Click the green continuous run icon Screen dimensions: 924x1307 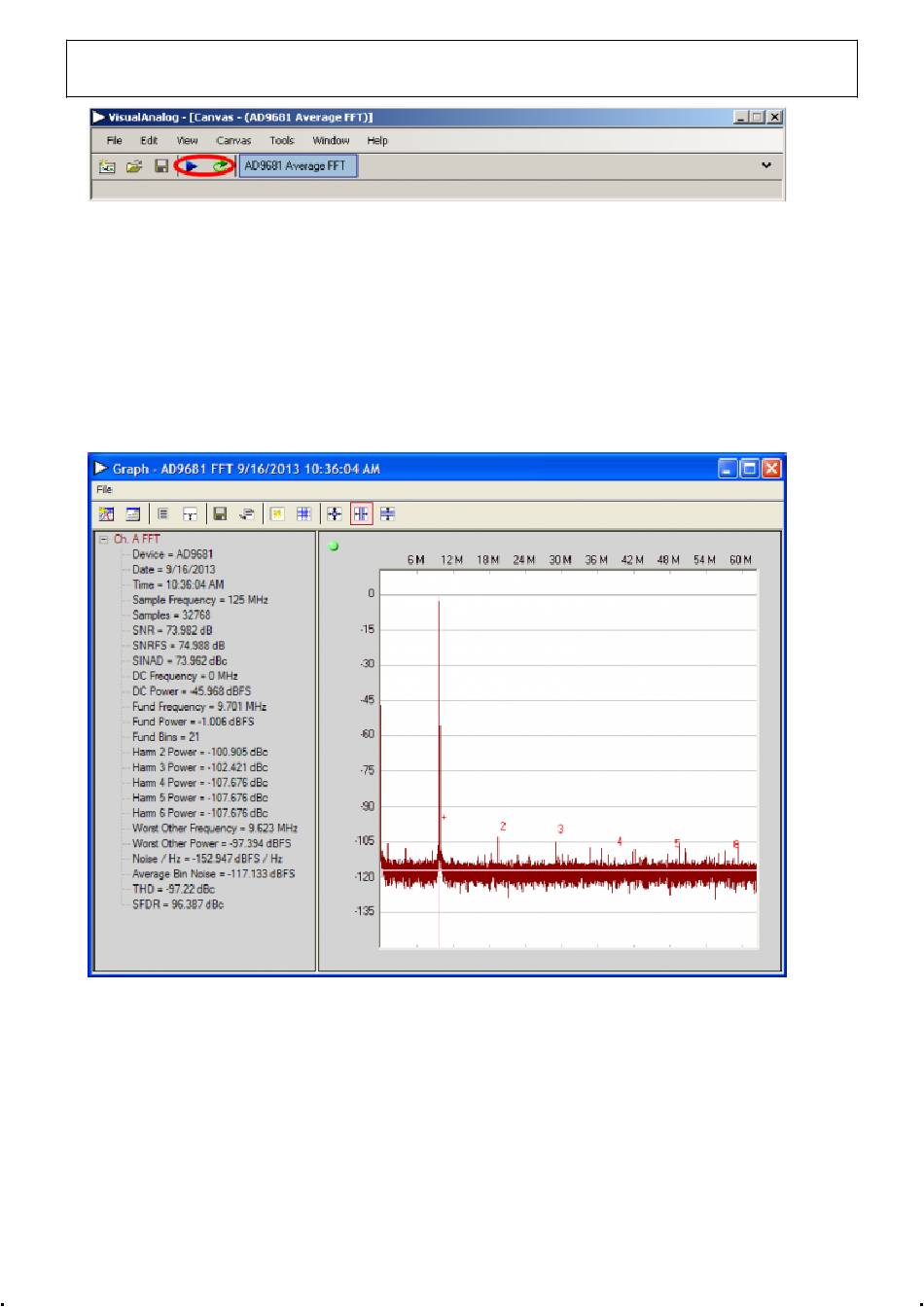[221, 166]
